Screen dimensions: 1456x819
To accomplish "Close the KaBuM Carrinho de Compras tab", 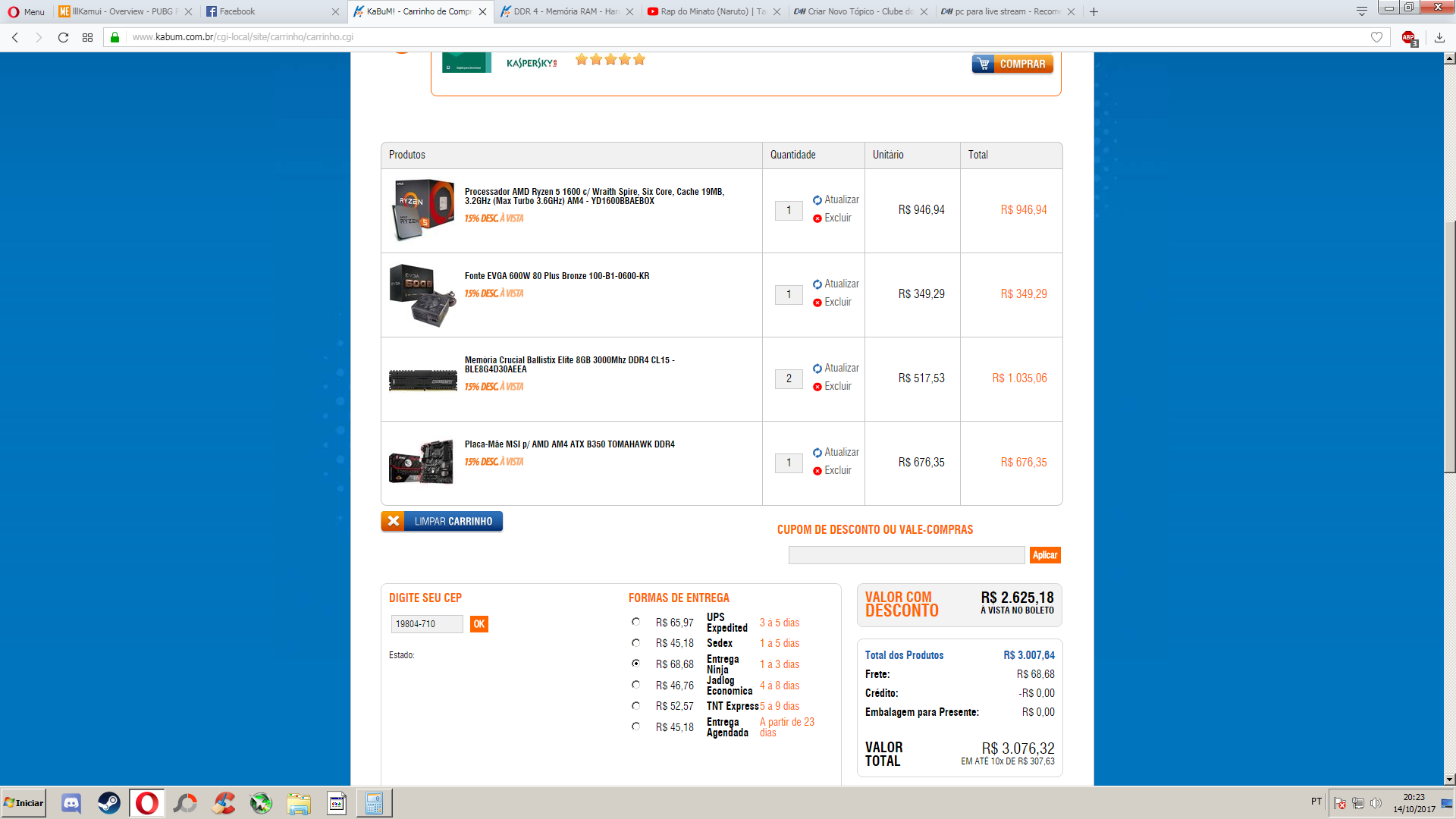I will tap(482, 12).
